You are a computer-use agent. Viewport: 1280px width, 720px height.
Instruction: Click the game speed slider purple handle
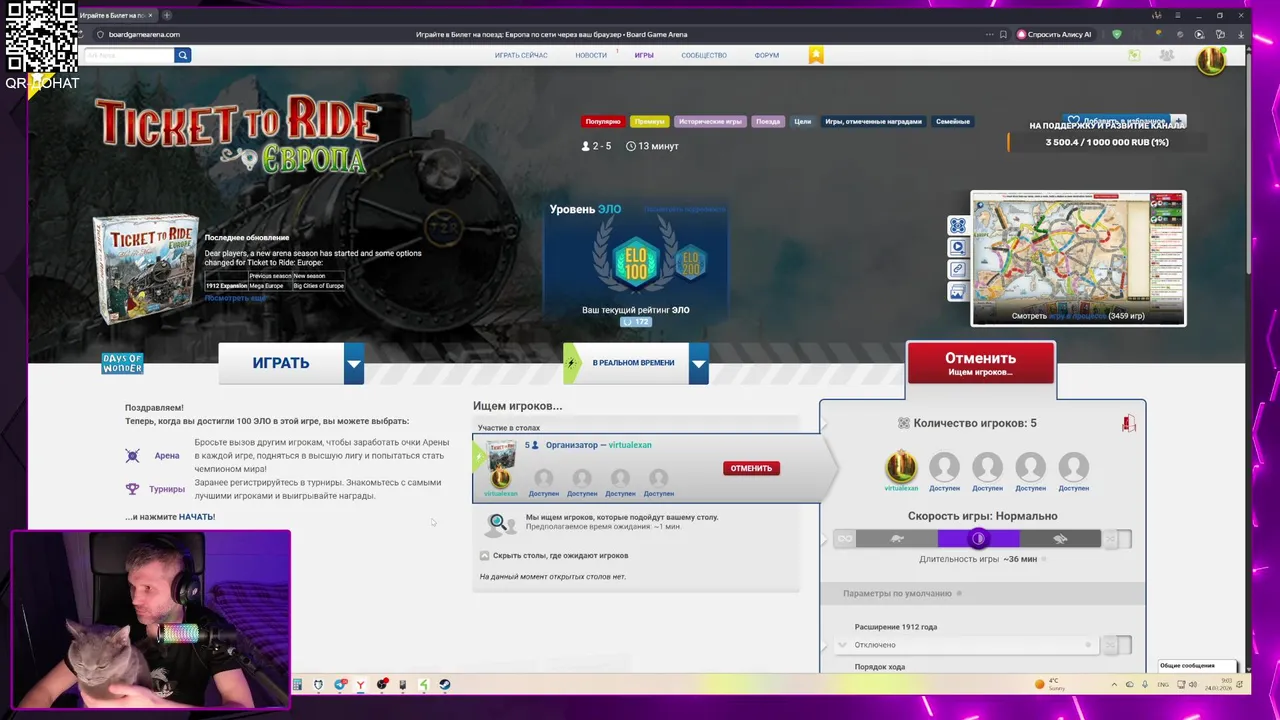(978, 539)
